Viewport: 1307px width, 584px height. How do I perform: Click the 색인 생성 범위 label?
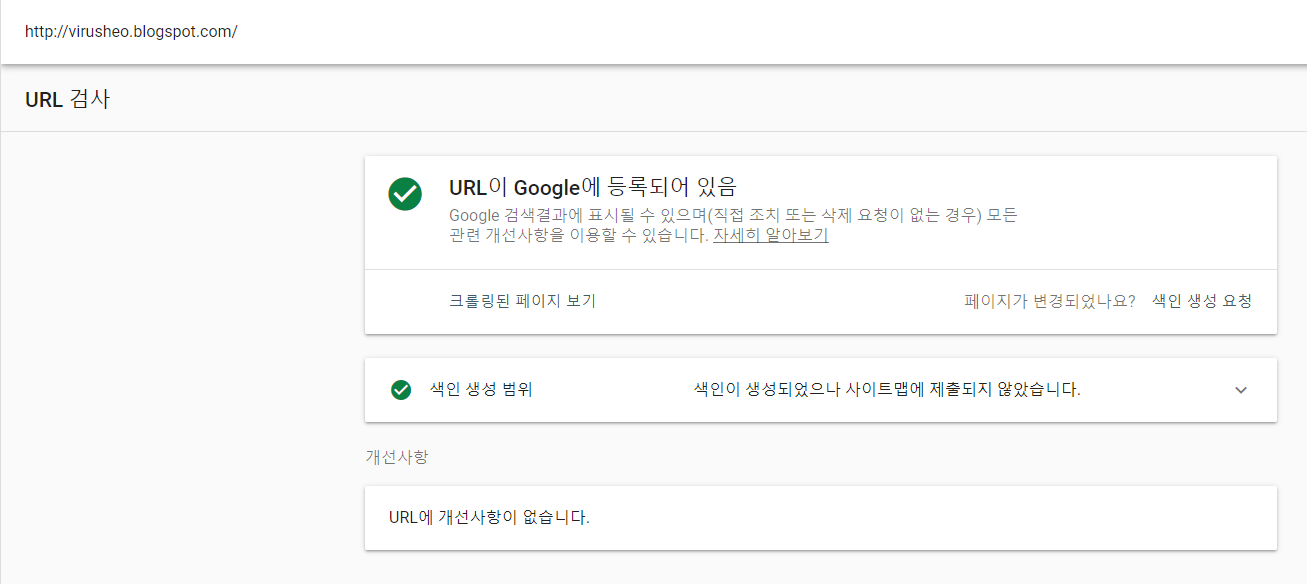point(481,390)
